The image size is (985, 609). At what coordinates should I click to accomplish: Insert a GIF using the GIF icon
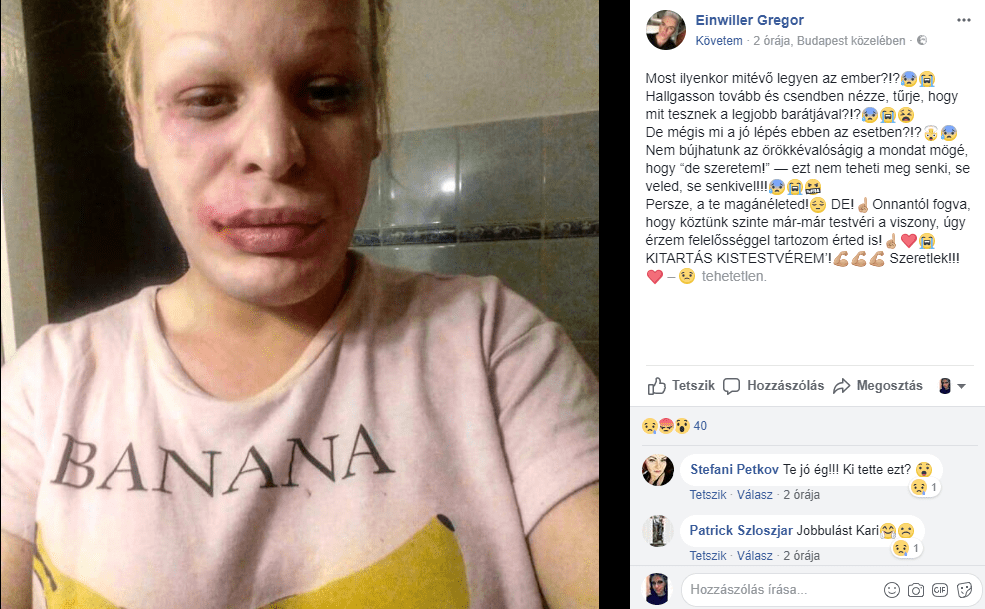tap(940, 590)
